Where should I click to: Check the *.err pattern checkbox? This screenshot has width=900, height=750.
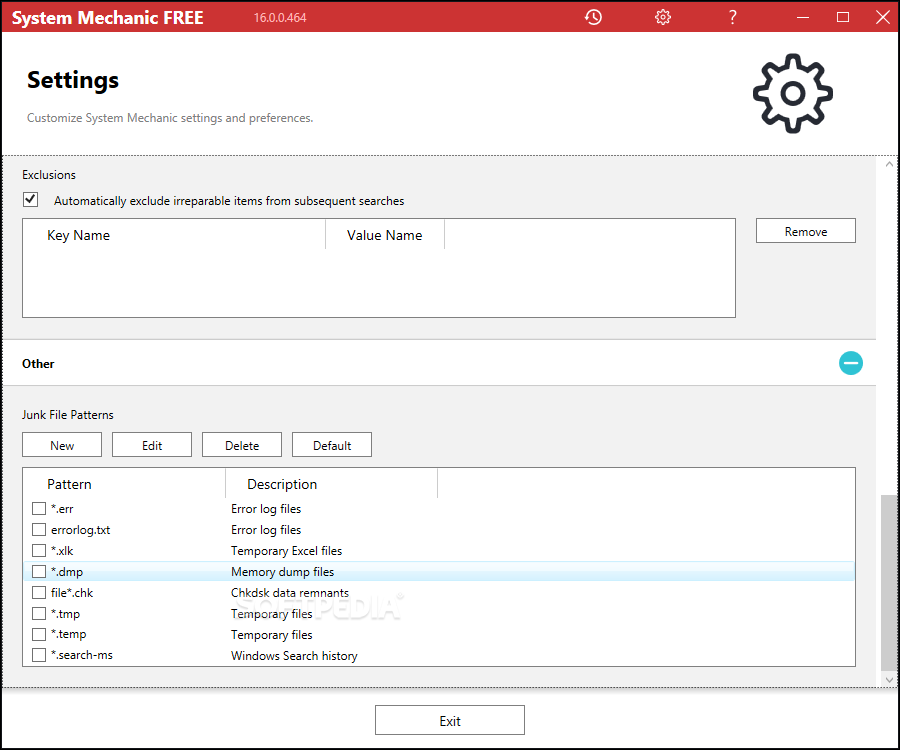[39, 508]
